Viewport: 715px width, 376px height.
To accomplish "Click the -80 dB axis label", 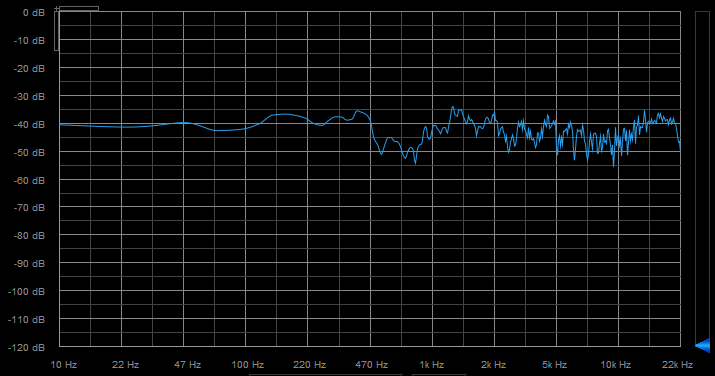I will (30, 236).
